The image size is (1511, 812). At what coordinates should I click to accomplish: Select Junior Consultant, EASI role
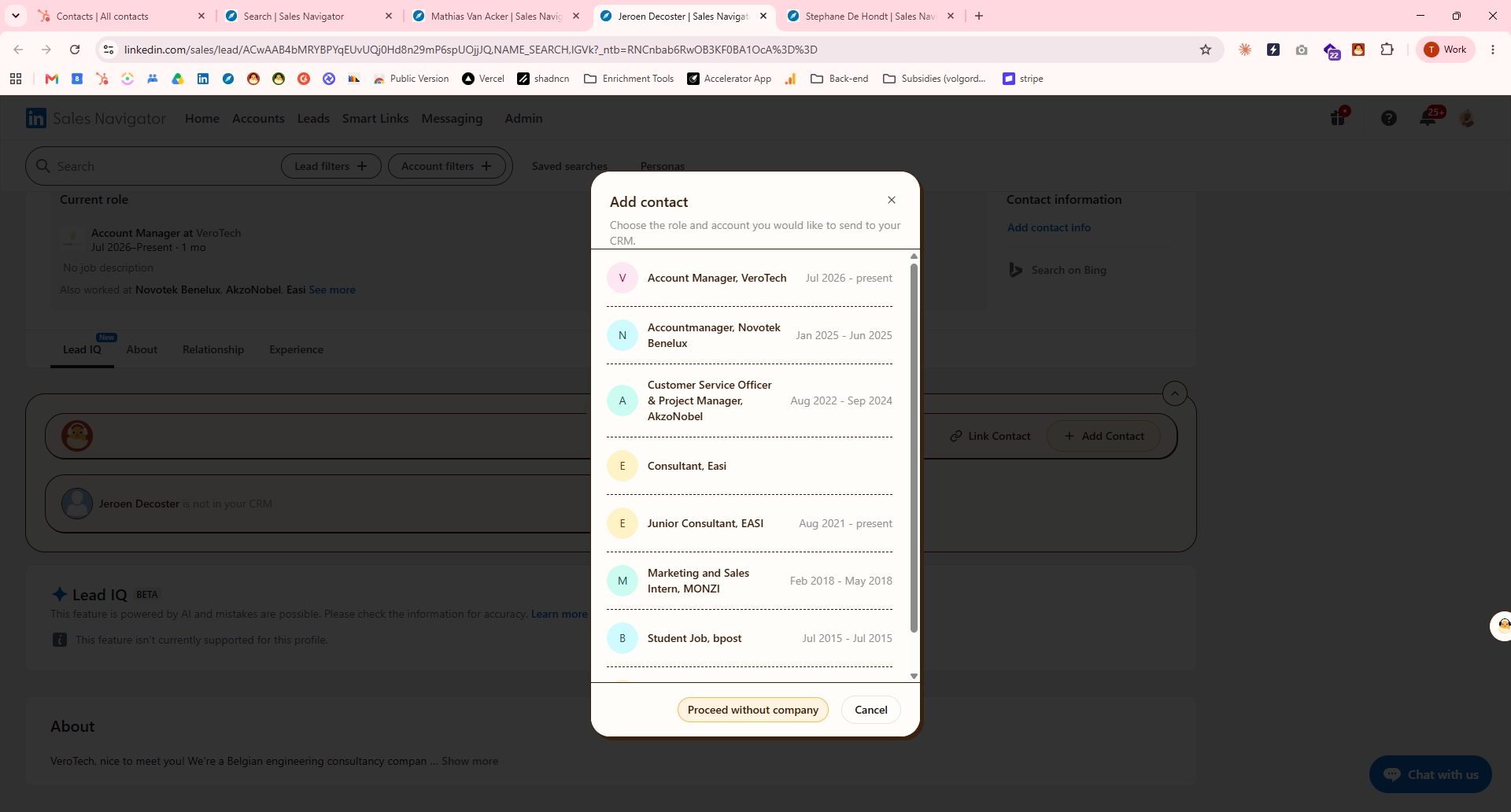[749, 523]
